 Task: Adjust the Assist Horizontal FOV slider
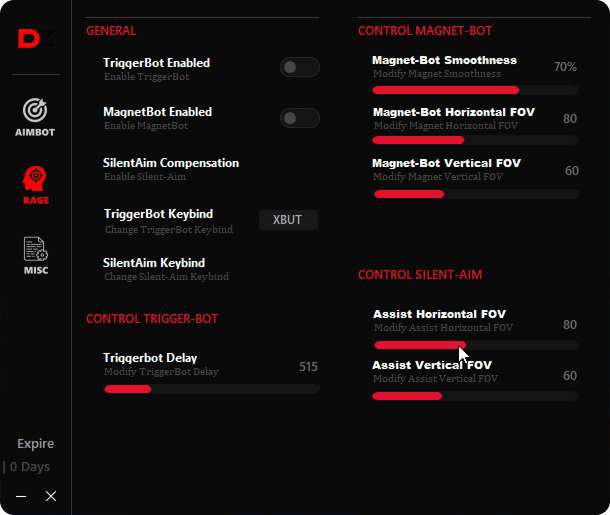[x=476, y=345]
